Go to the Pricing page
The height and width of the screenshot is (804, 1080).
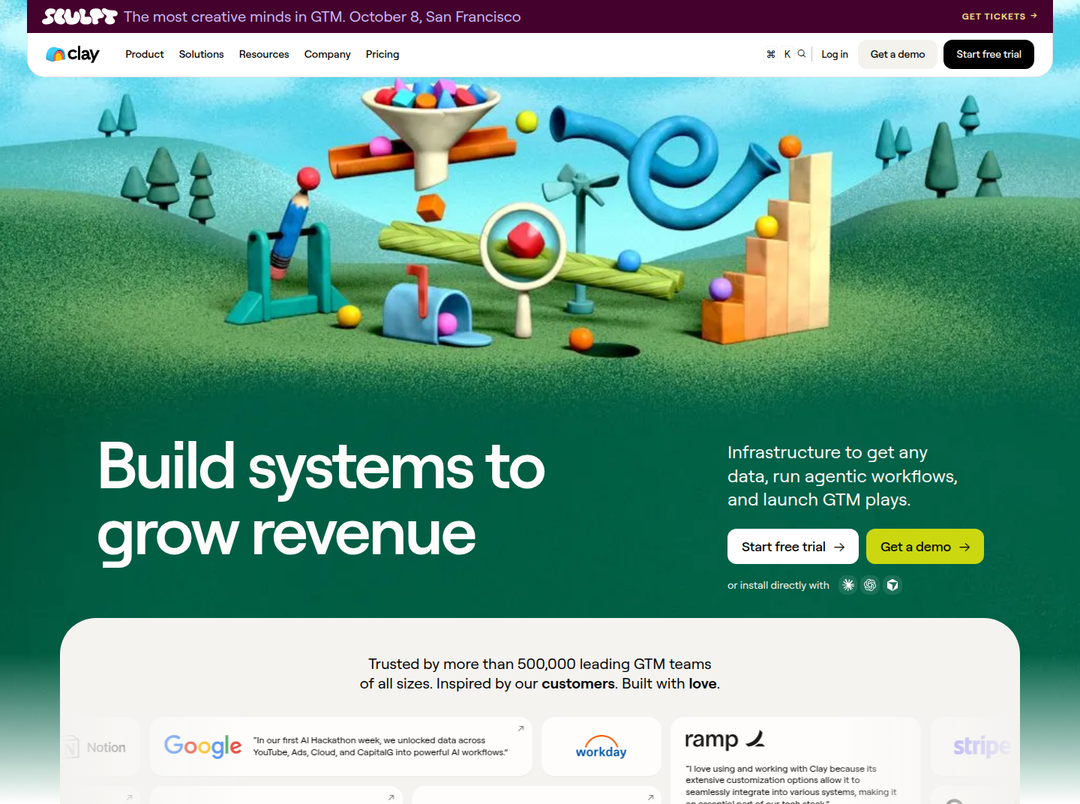(x=382, y=54)
